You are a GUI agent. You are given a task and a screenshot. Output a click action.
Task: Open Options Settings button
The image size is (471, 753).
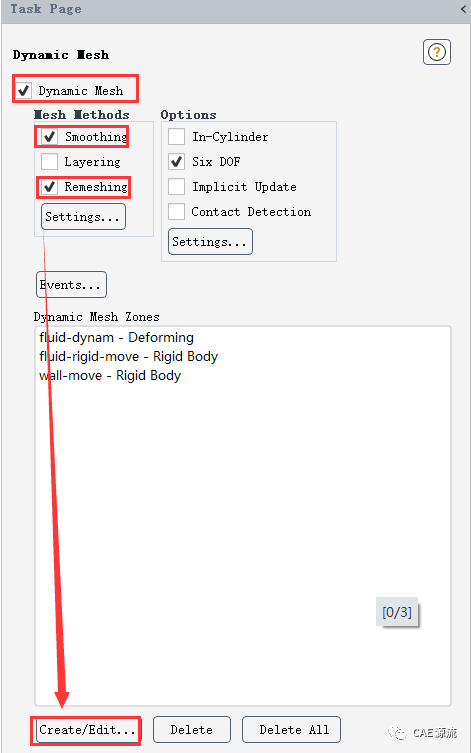[210, 242]
